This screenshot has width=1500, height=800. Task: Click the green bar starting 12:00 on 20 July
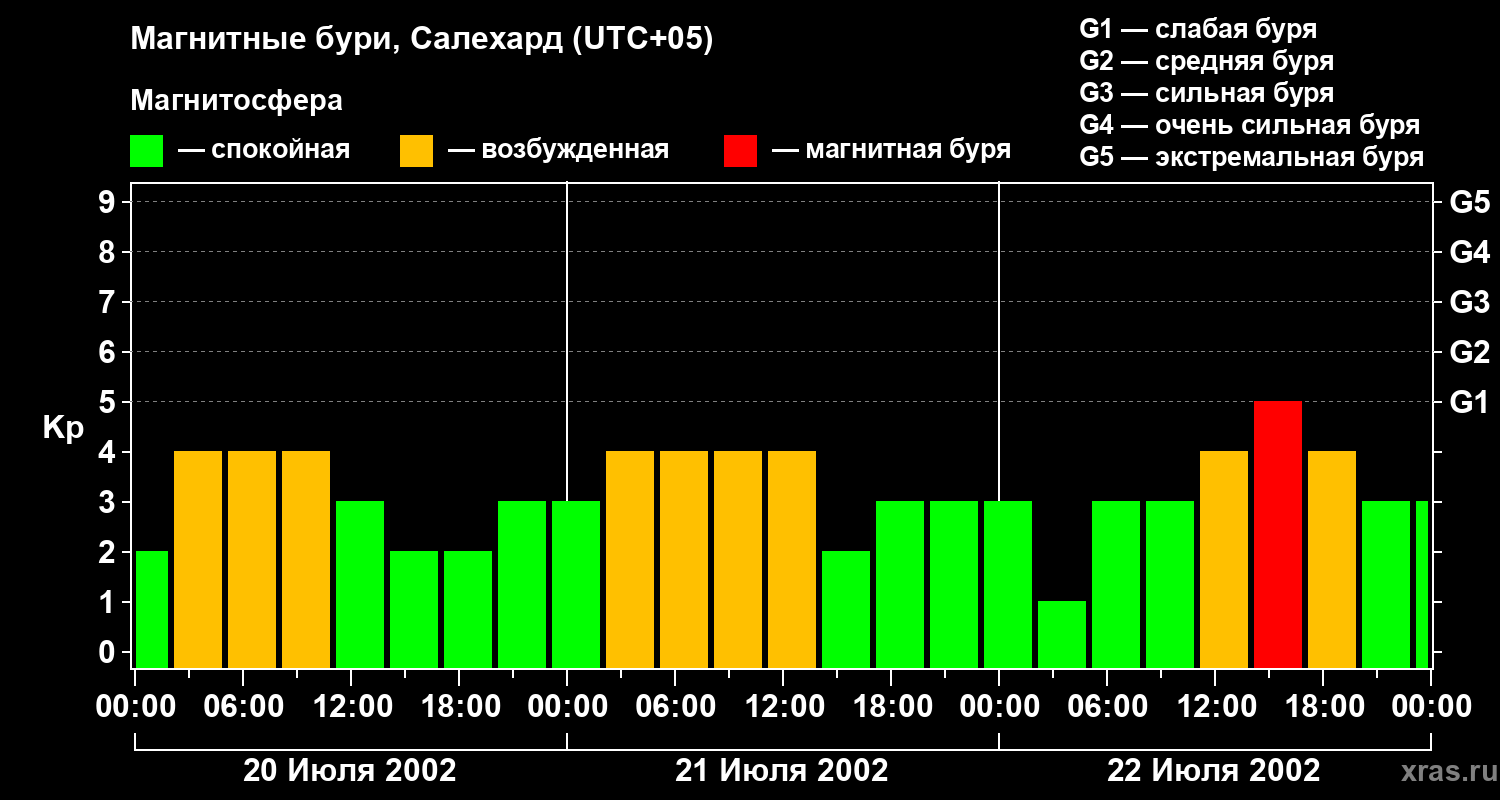(360, 584)
